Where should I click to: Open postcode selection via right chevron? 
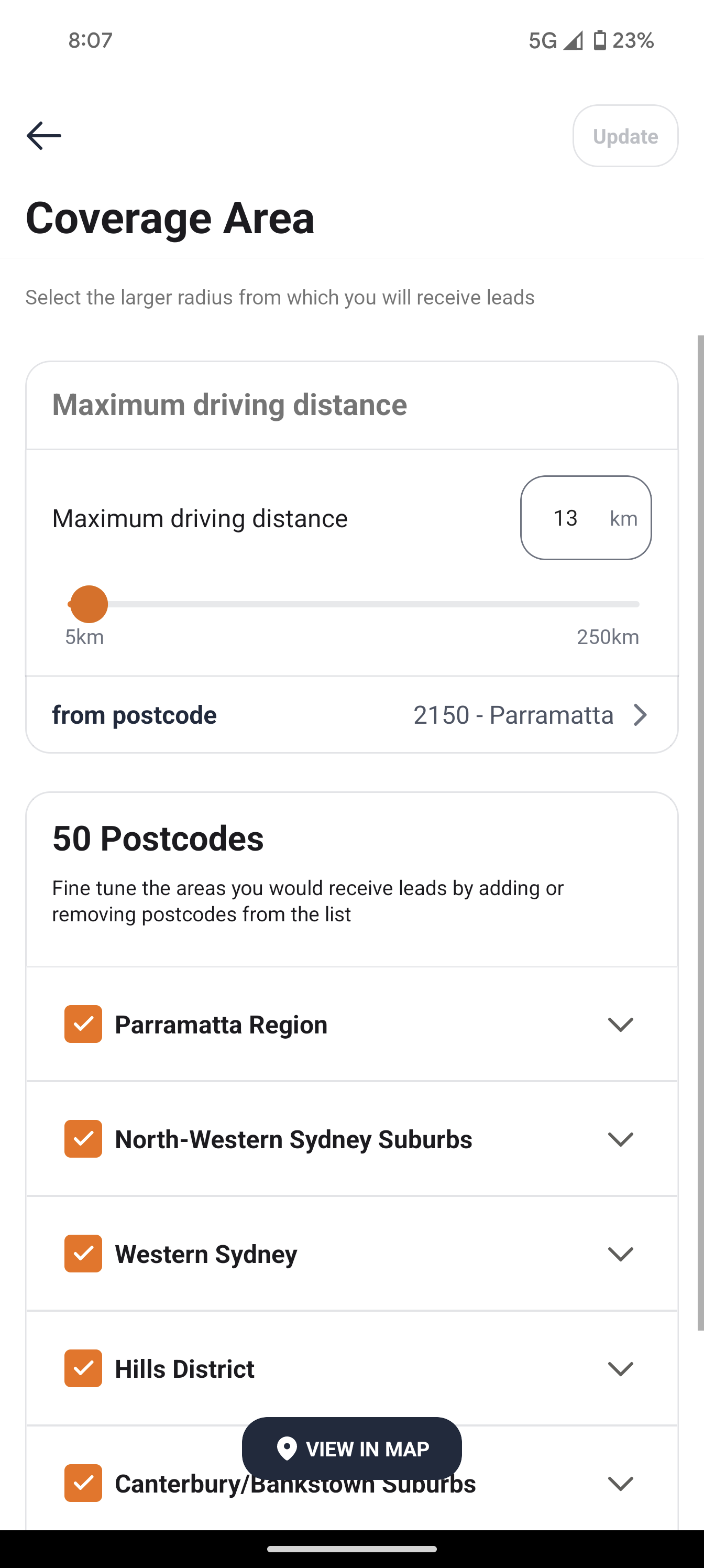pos(640,715)
